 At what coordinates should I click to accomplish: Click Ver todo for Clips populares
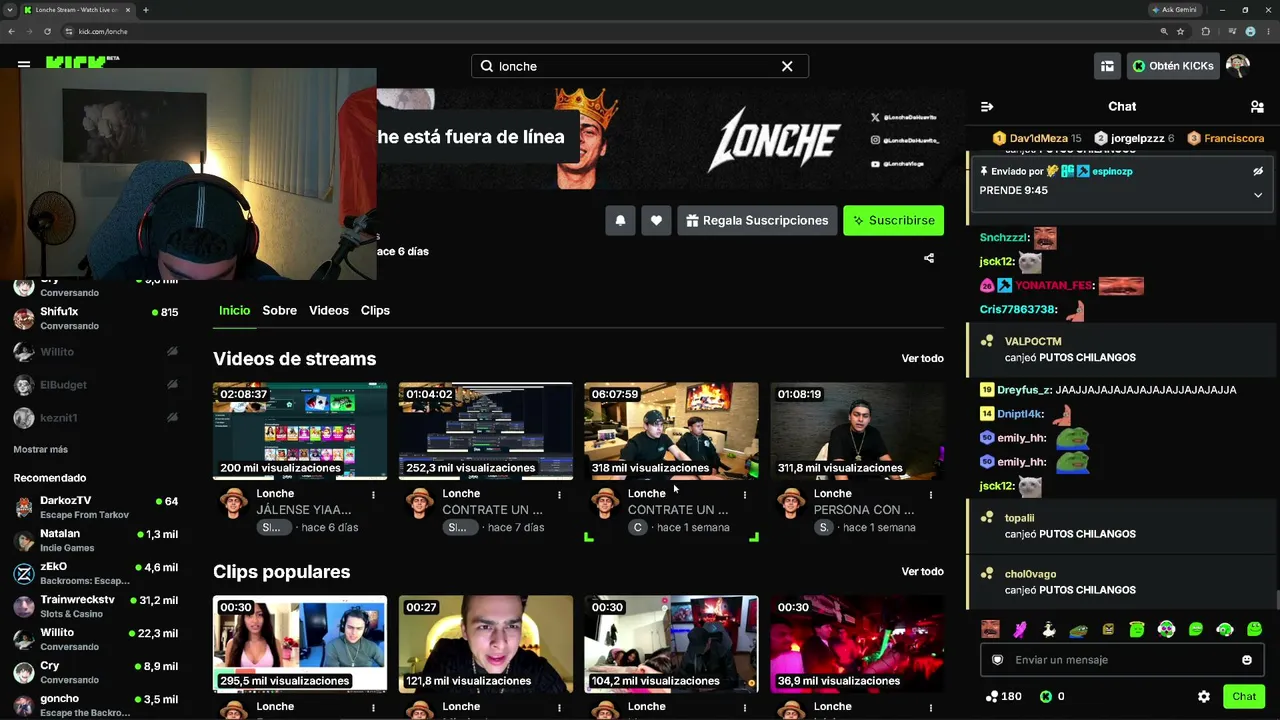tap(922, 571)
